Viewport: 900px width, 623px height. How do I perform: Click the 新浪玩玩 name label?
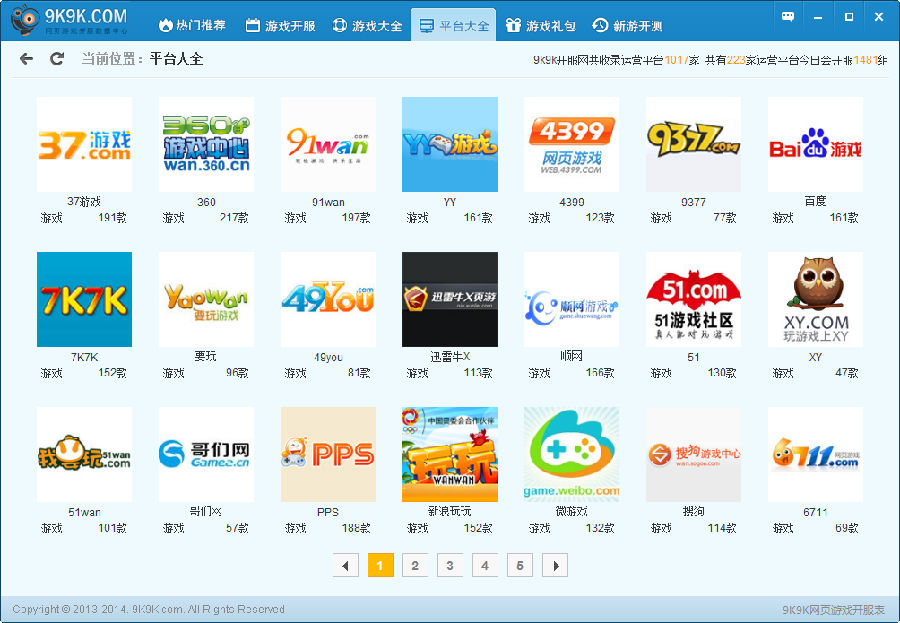(450, 512)
